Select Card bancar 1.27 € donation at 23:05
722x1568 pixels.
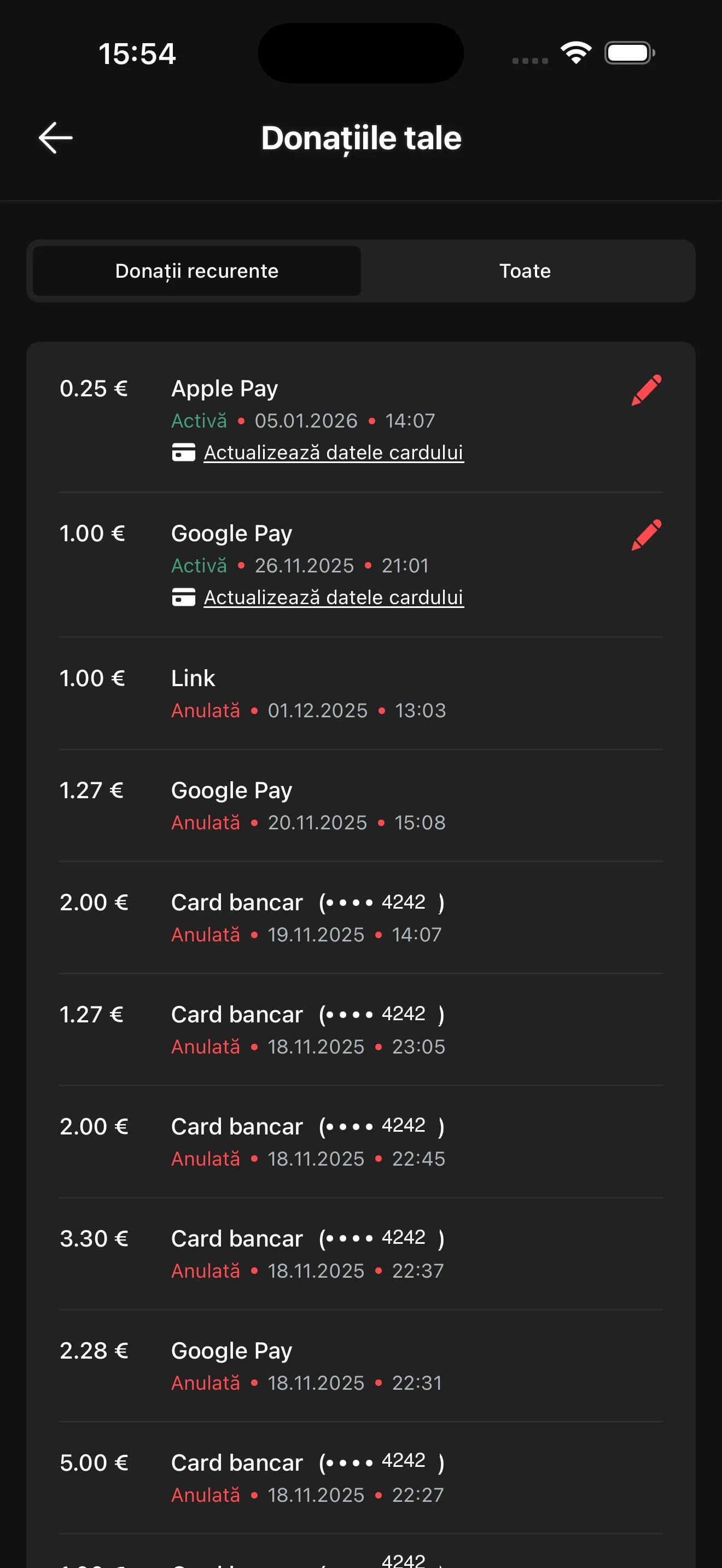click(361, 1029)
